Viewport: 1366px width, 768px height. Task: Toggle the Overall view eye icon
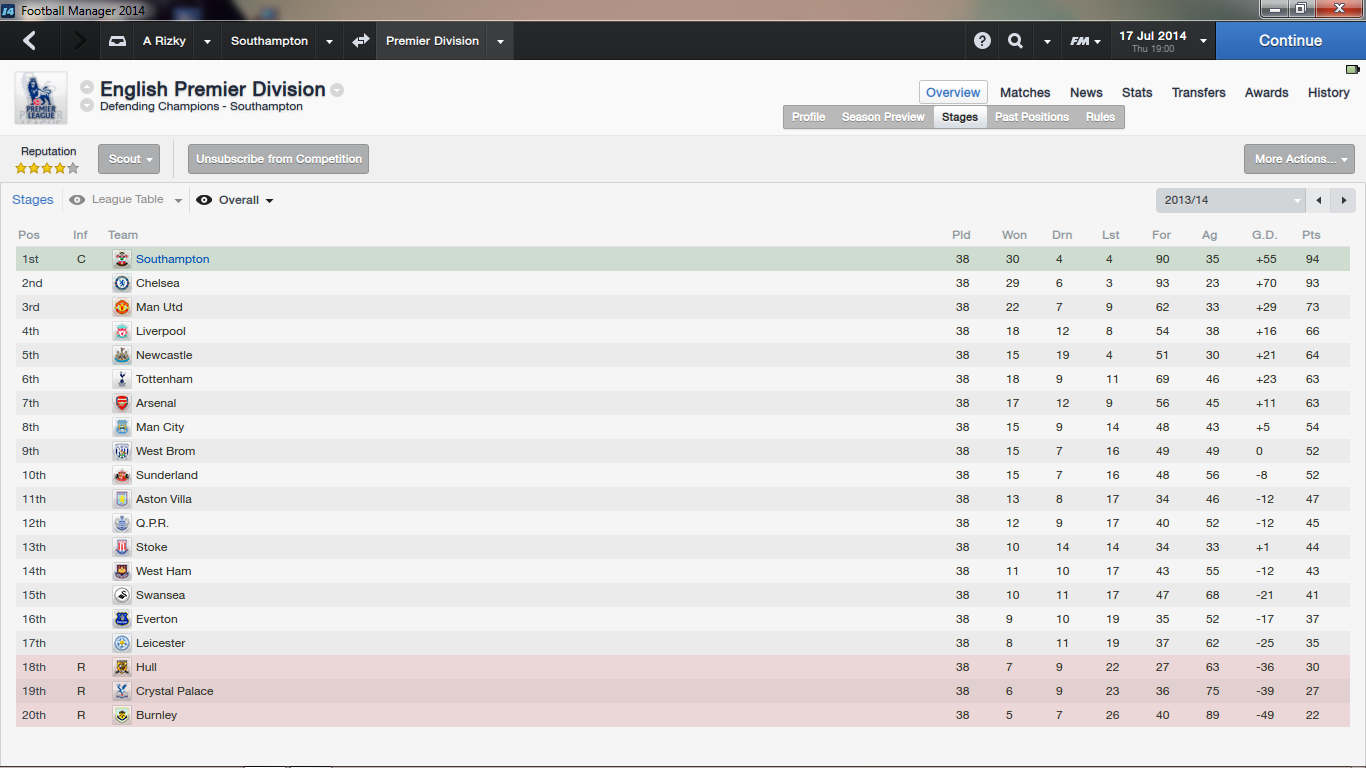(x=204, y=200)
